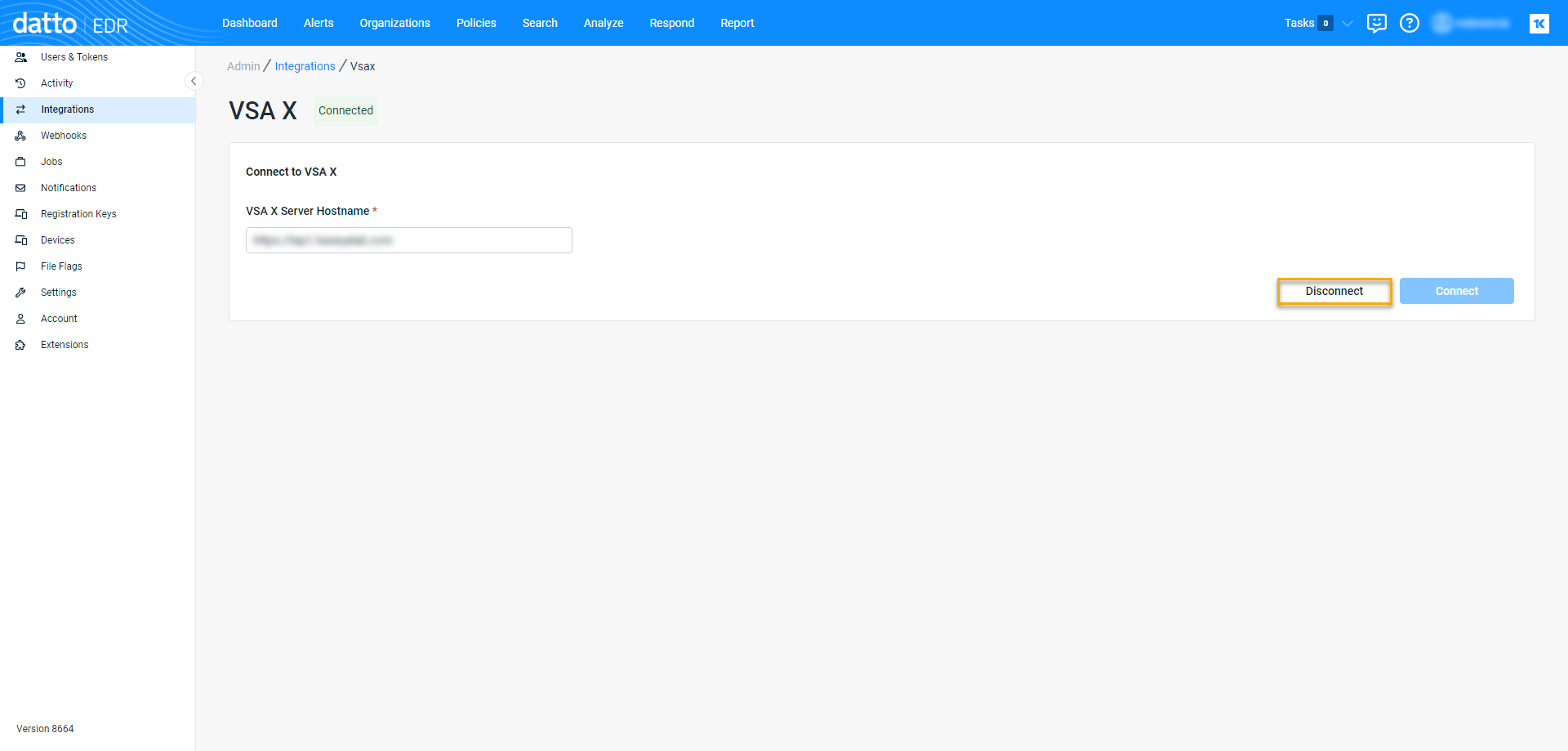1568x751 pixels.
Task: Open the Report menu
Action: point(737,23)
